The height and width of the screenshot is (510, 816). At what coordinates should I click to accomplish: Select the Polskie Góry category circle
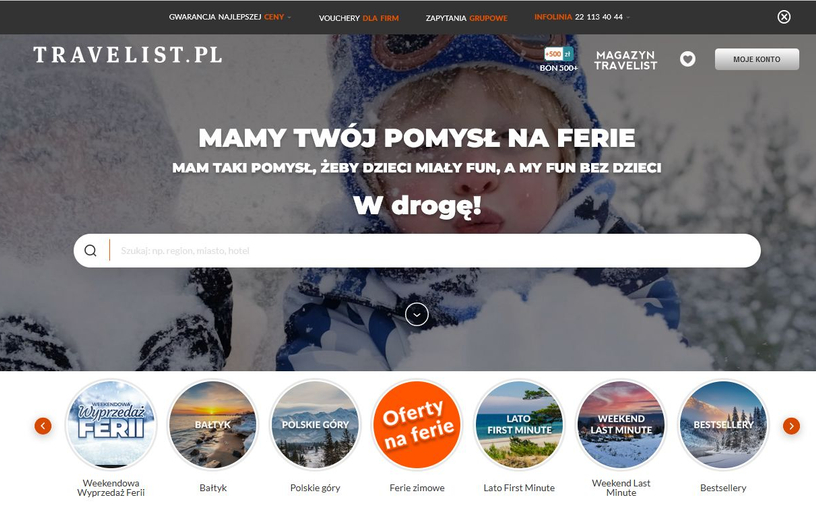pos(315,425)
